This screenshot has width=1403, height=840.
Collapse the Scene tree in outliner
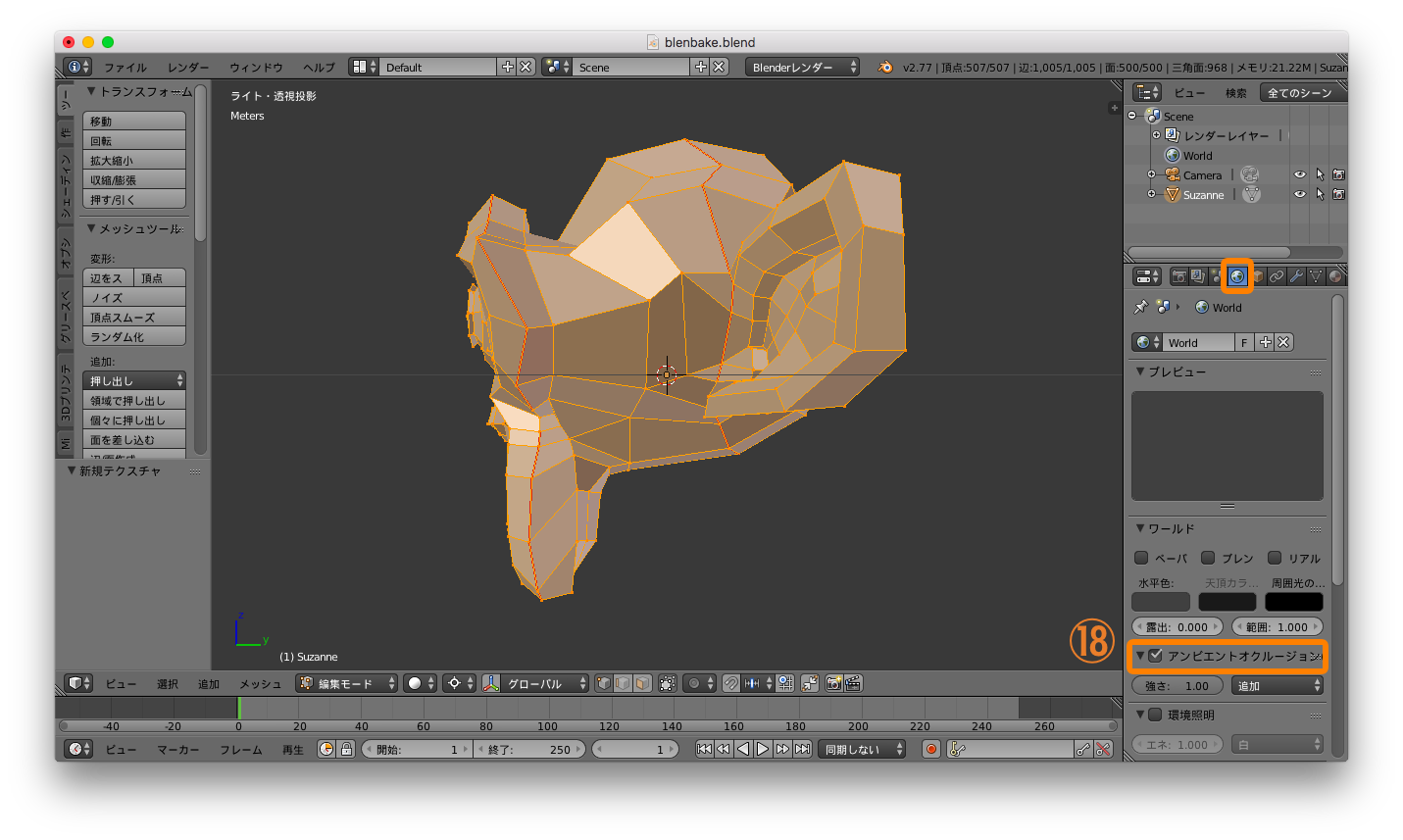1132,116
